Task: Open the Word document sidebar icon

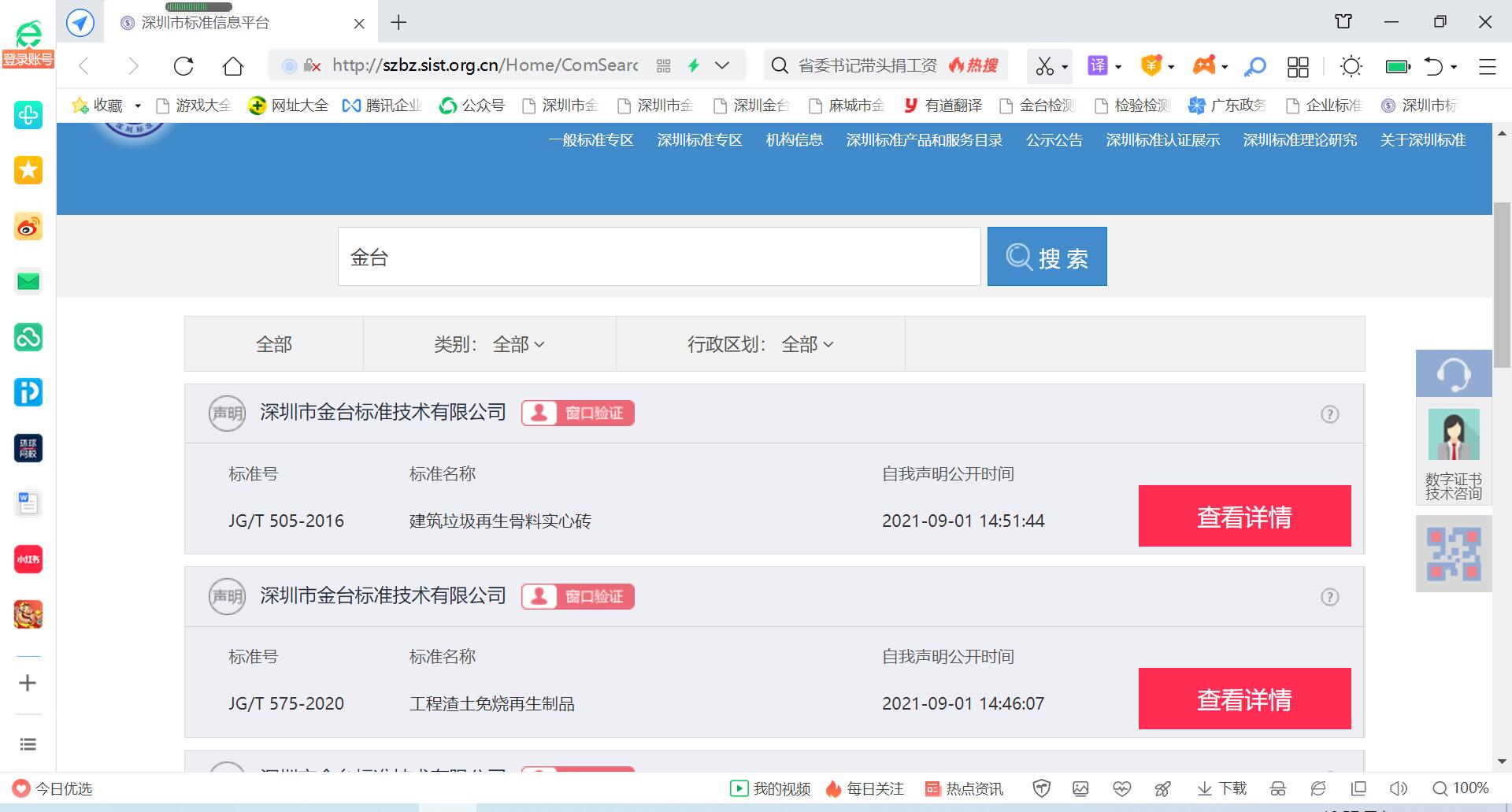Action: pyautogui.click(x=28, y=503)
